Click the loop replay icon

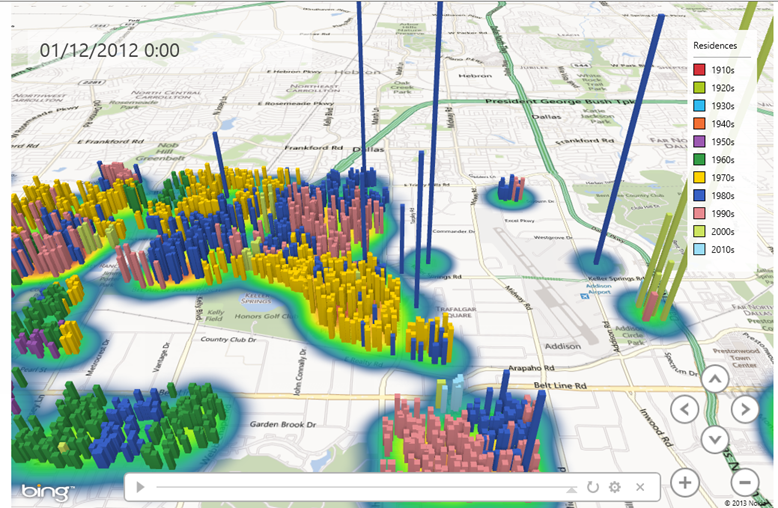[592, 487]
